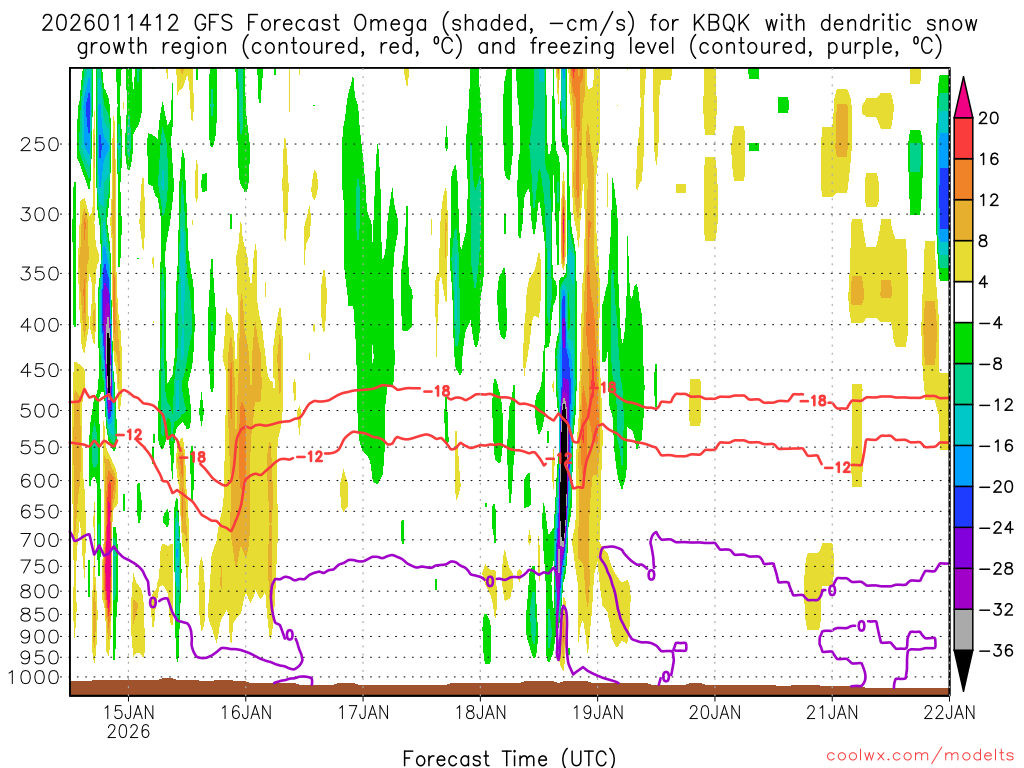
Task: Click the 18JAN date label on time axis
Action: click(x=480, y=712)
